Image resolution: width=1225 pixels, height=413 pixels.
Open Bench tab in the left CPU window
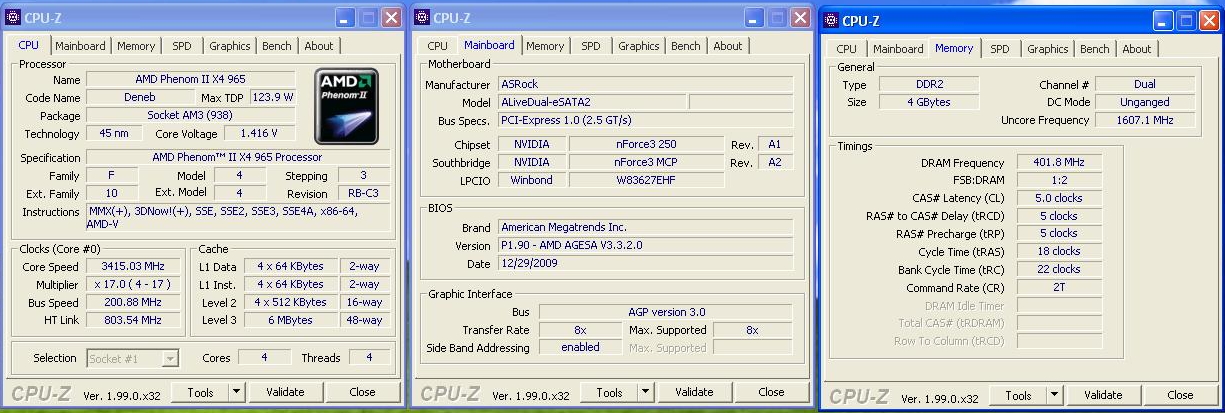[x=277, y=46]
